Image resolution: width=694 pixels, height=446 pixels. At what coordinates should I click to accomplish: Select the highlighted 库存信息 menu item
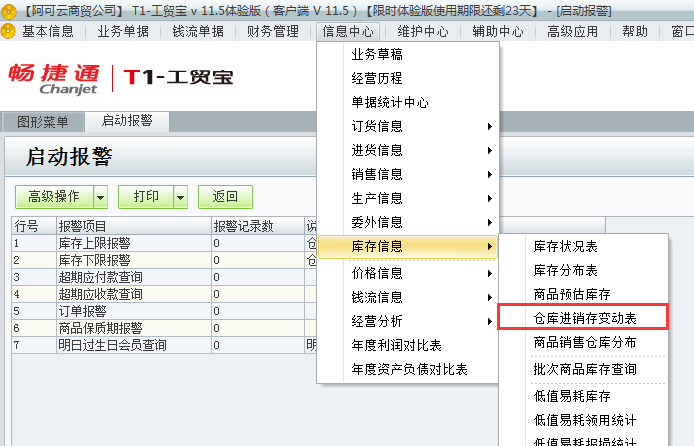(408, 246)
